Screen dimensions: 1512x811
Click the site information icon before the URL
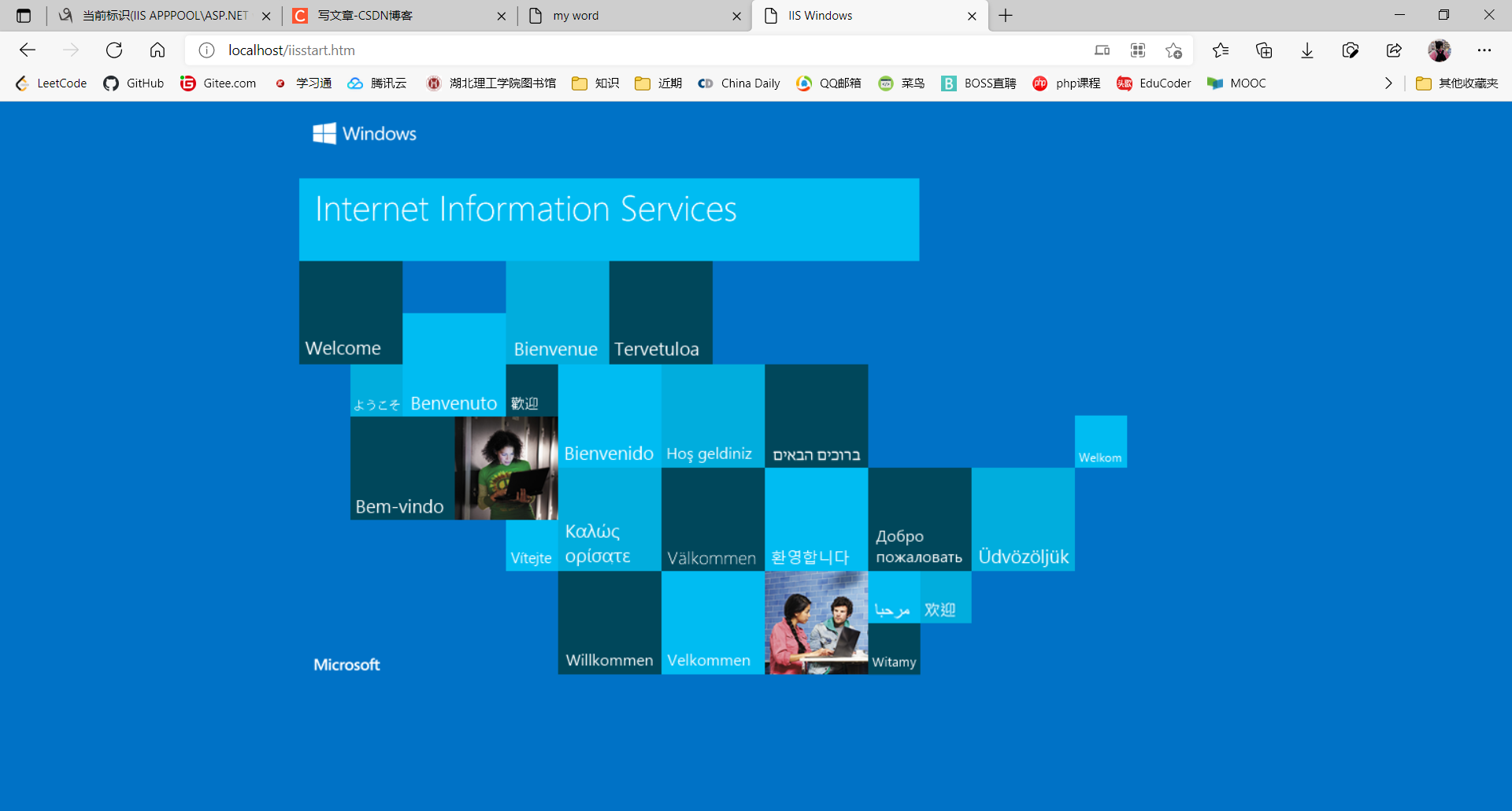pos(206,50)
